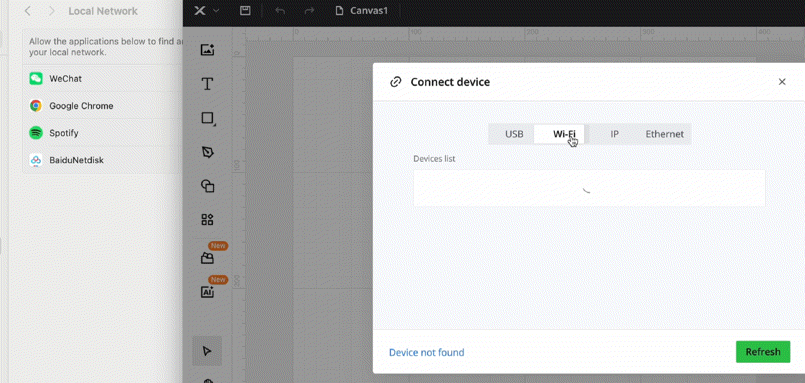Open the combine shapes tool
Viewport: 805px width, 383px height.
[x=207, y=186]
